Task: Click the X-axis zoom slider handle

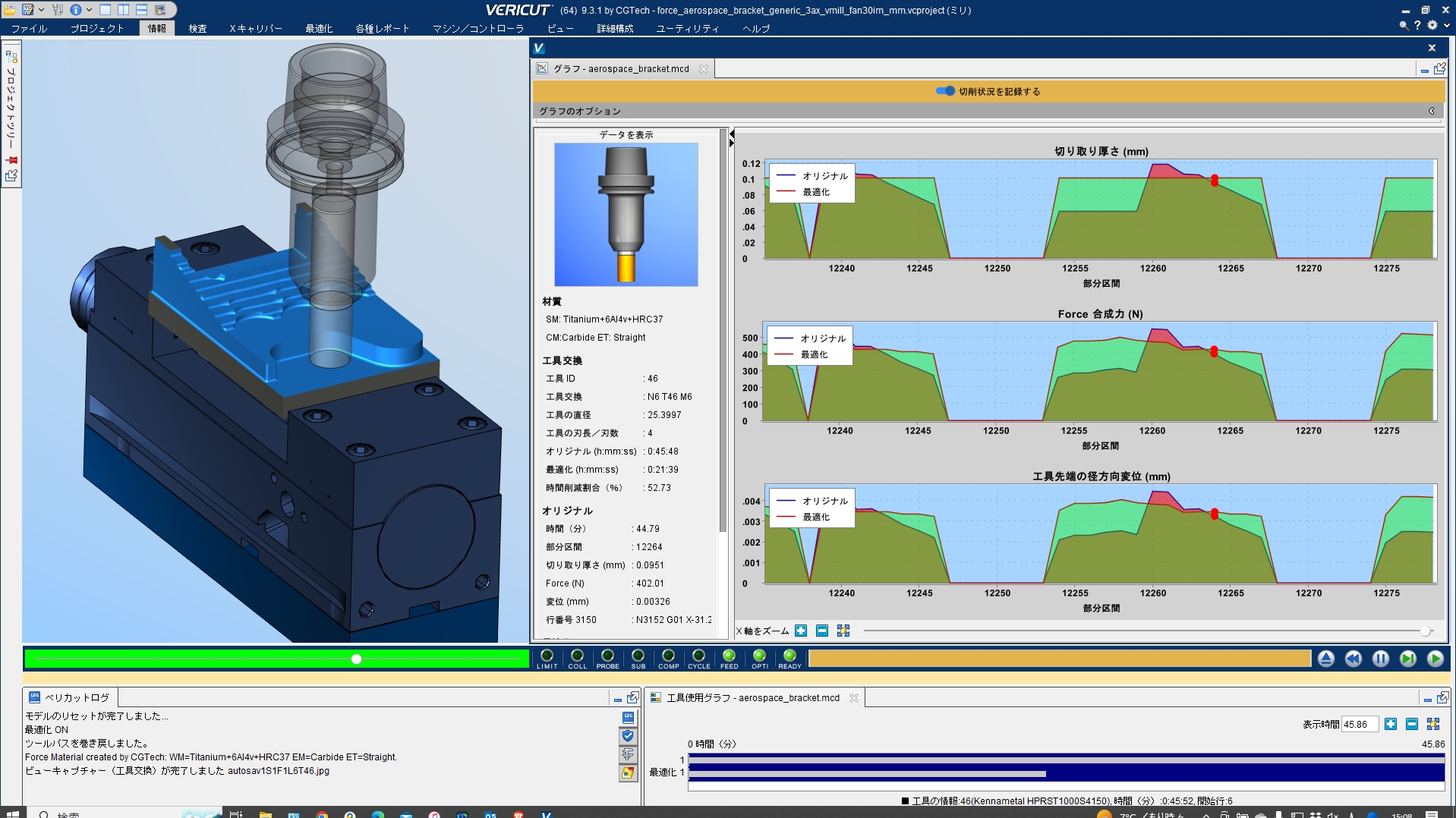Action: click(1426, 631)
